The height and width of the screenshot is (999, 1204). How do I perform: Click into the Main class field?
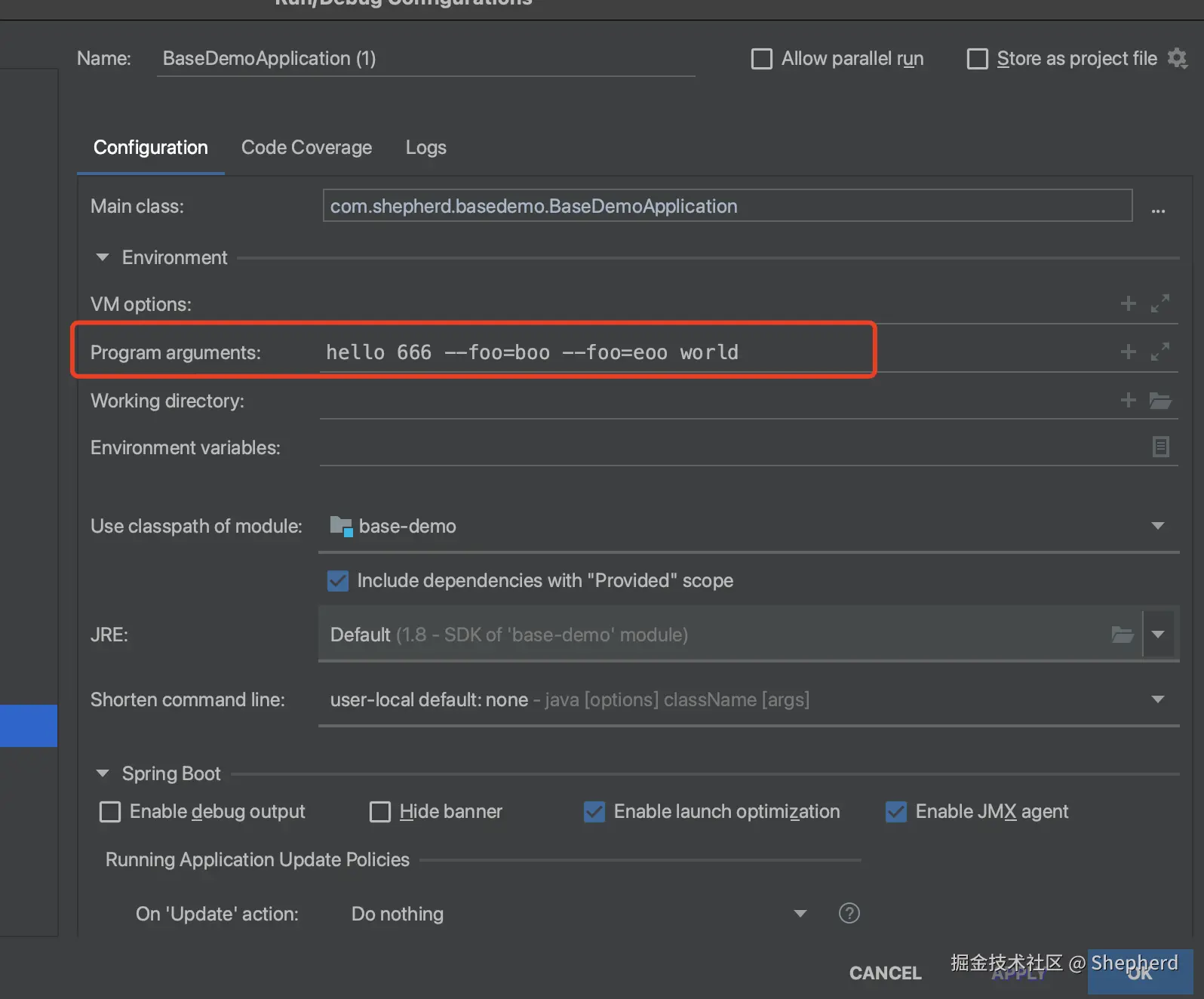pos(726,206)
